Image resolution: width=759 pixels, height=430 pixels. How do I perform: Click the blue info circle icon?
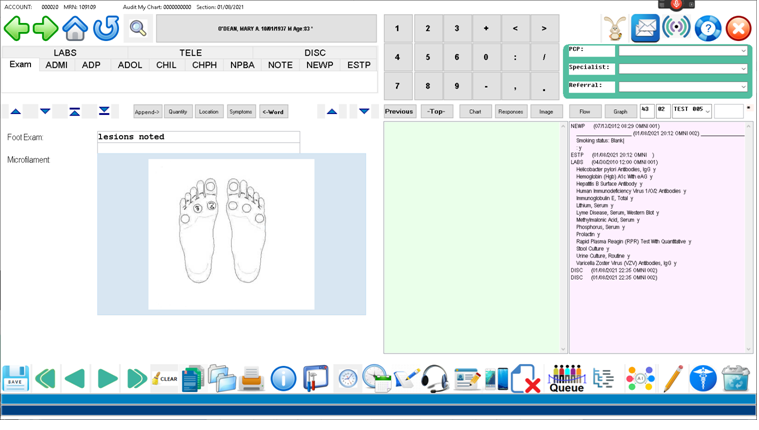(x=283, y=378)
